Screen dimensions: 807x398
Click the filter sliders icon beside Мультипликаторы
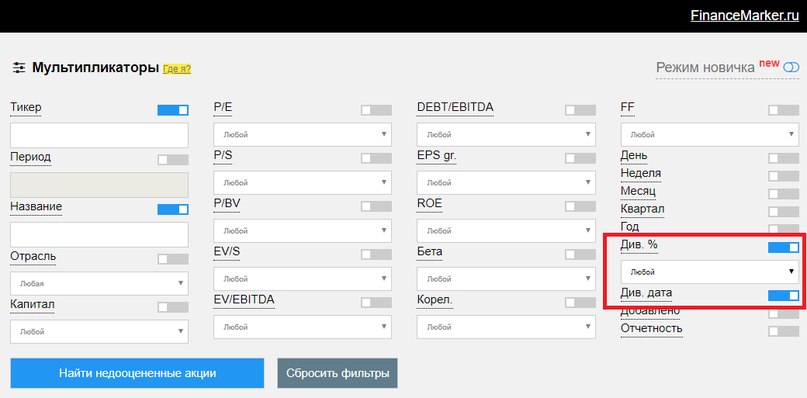pyautogui.click(x=19, y=68)
